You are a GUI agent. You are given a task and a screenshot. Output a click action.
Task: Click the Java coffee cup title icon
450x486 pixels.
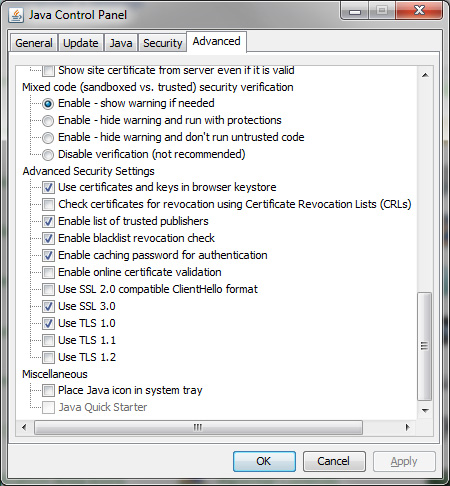coord(16,15)
